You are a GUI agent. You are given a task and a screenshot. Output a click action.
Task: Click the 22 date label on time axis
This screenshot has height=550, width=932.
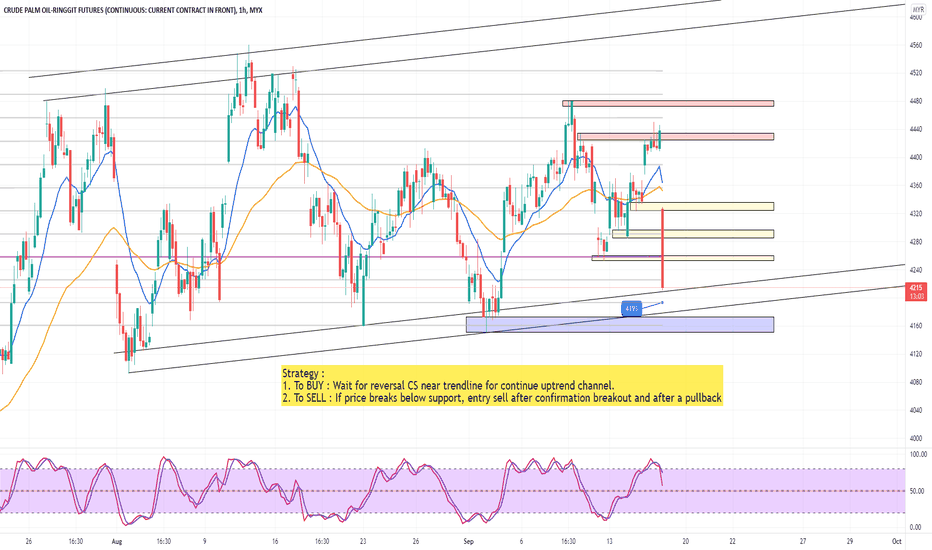coord(732,542)
